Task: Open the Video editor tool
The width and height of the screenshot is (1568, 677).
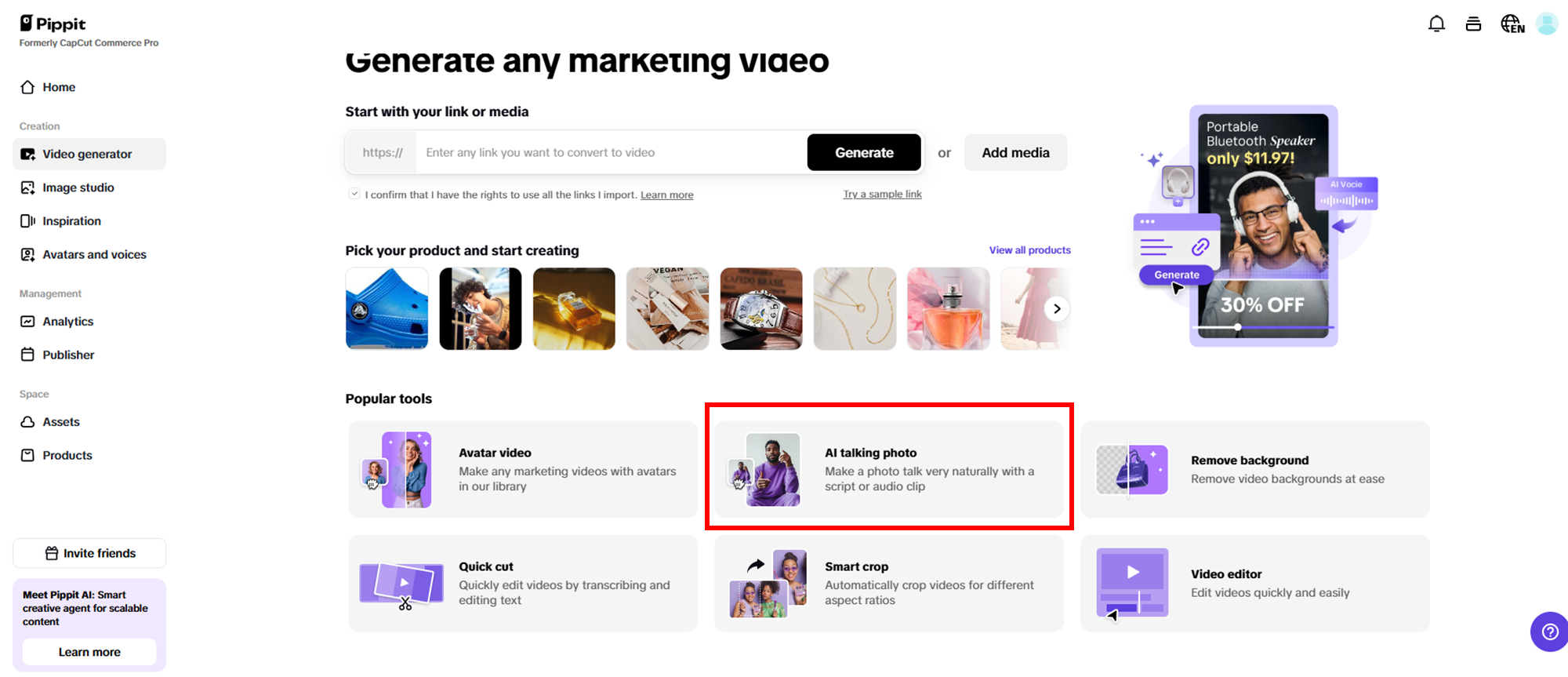Action: (x=1254, y=583)
